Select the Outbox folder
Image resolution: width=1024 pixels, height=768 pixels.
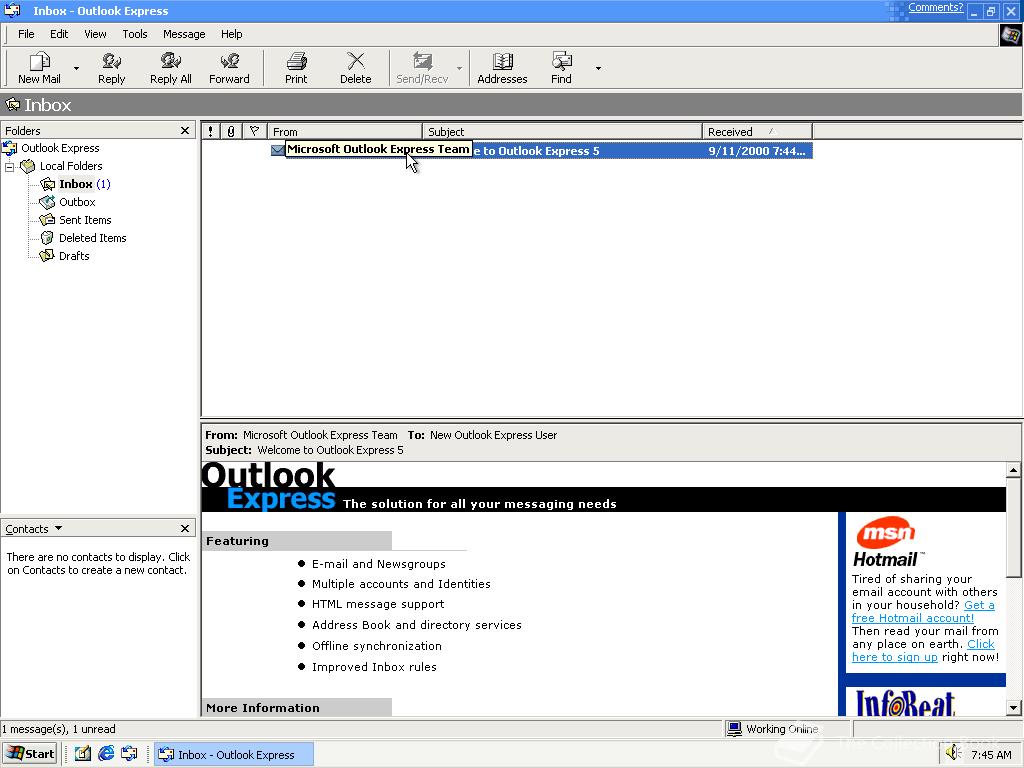pyautogui.click(x=77, y=202)
